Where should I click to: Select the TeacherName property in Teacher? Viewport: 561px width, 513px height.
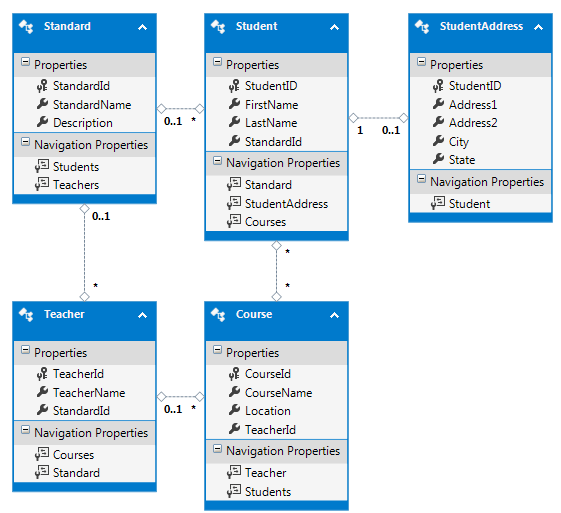(x=89, y=392)
